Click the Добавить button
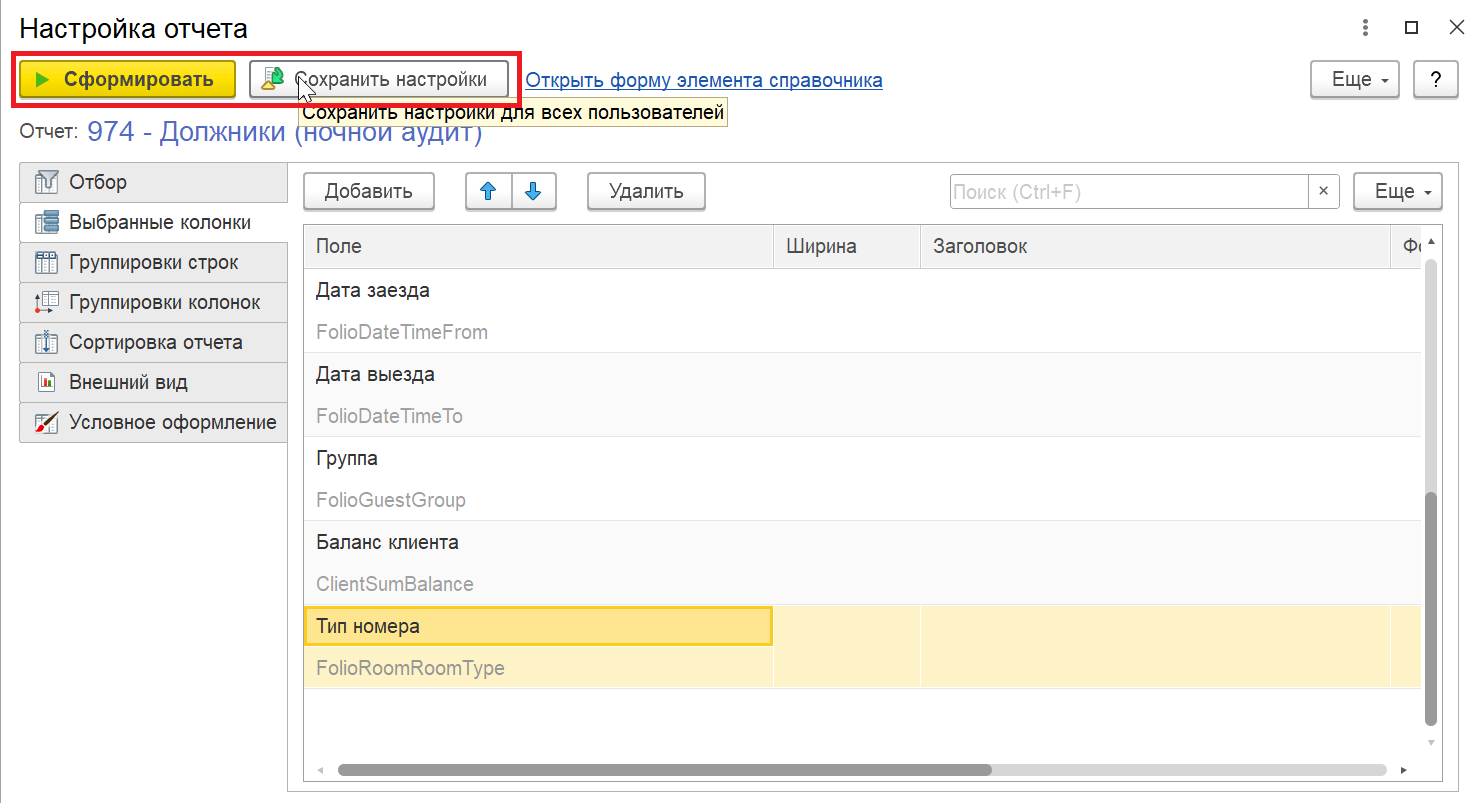The image size is (1481, 803). (369, 191)
